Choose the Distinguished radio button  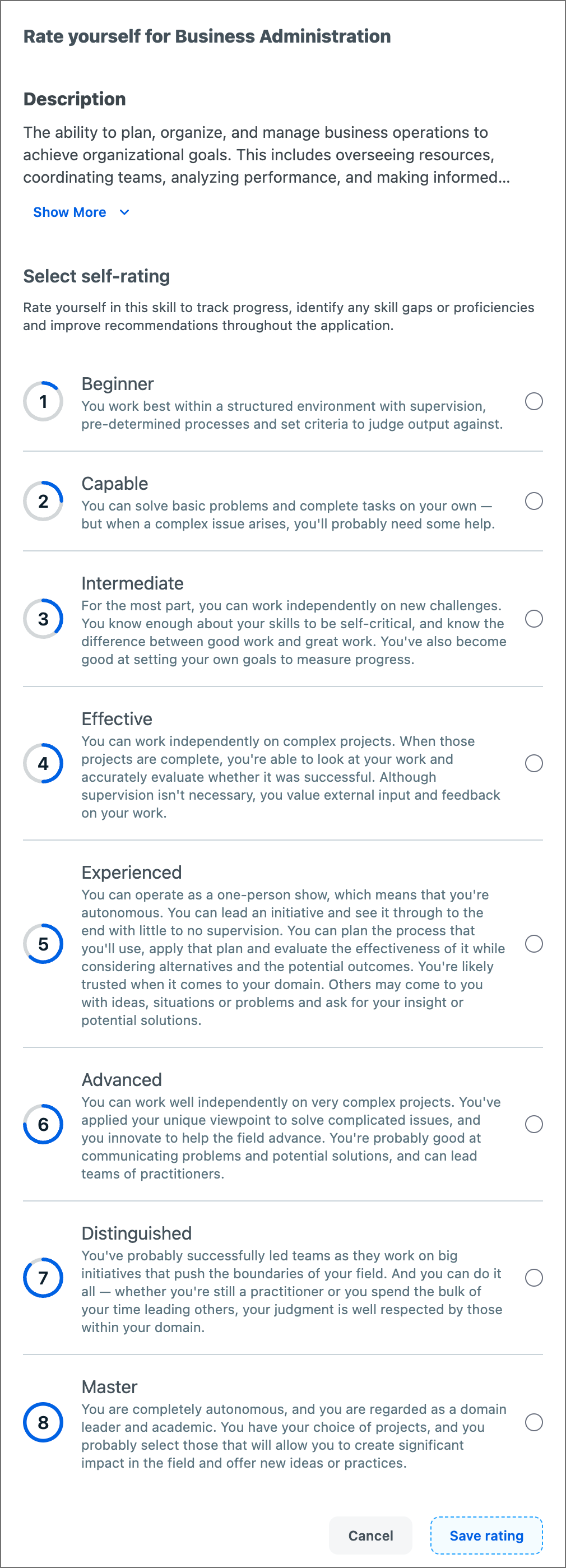click(x=533, y=1278)
